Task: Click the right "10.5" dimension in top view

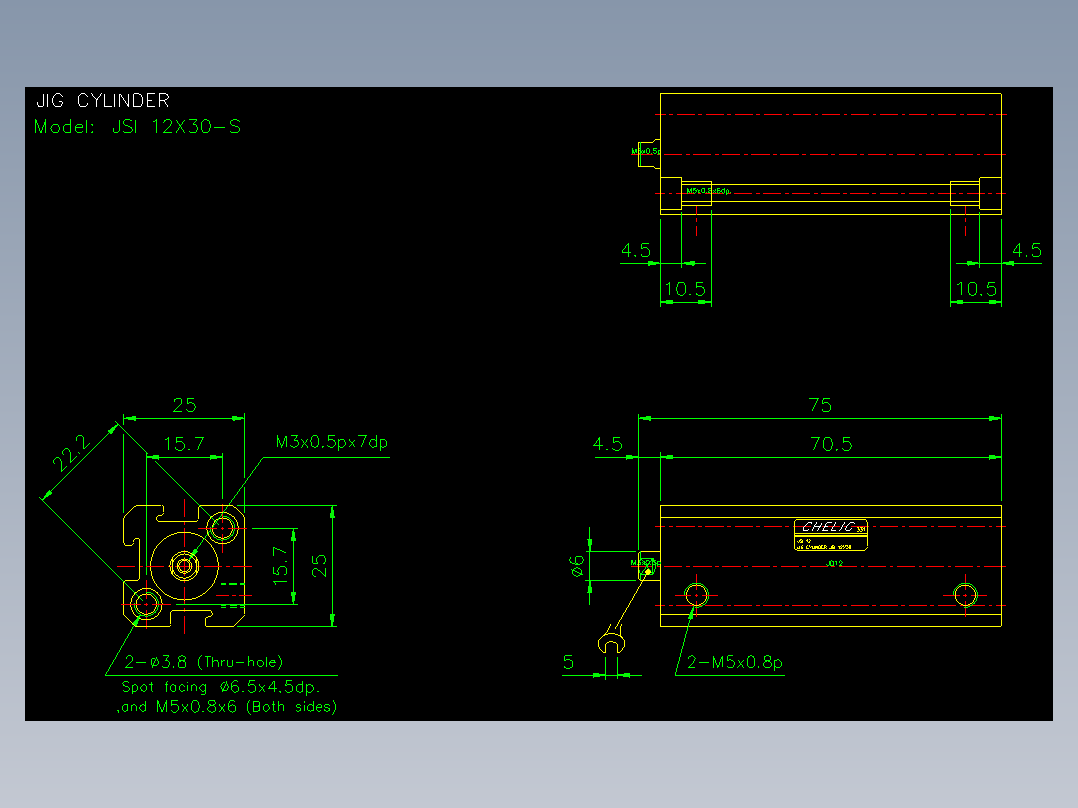Action: [976, 289]
